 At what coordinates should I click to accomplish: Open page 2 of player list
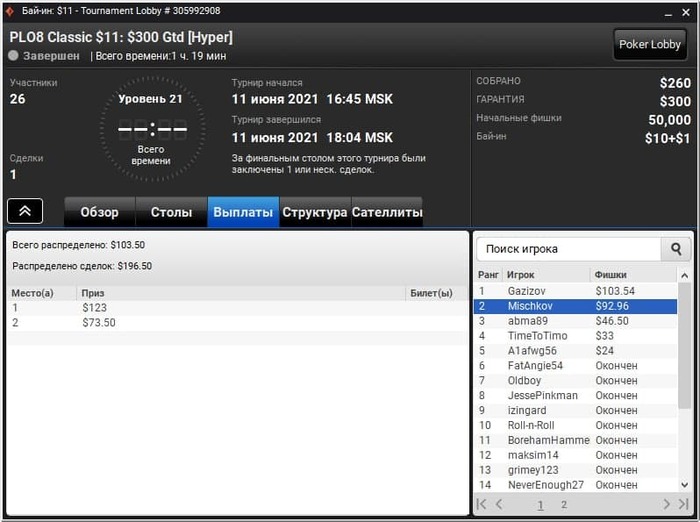point(564,505)
